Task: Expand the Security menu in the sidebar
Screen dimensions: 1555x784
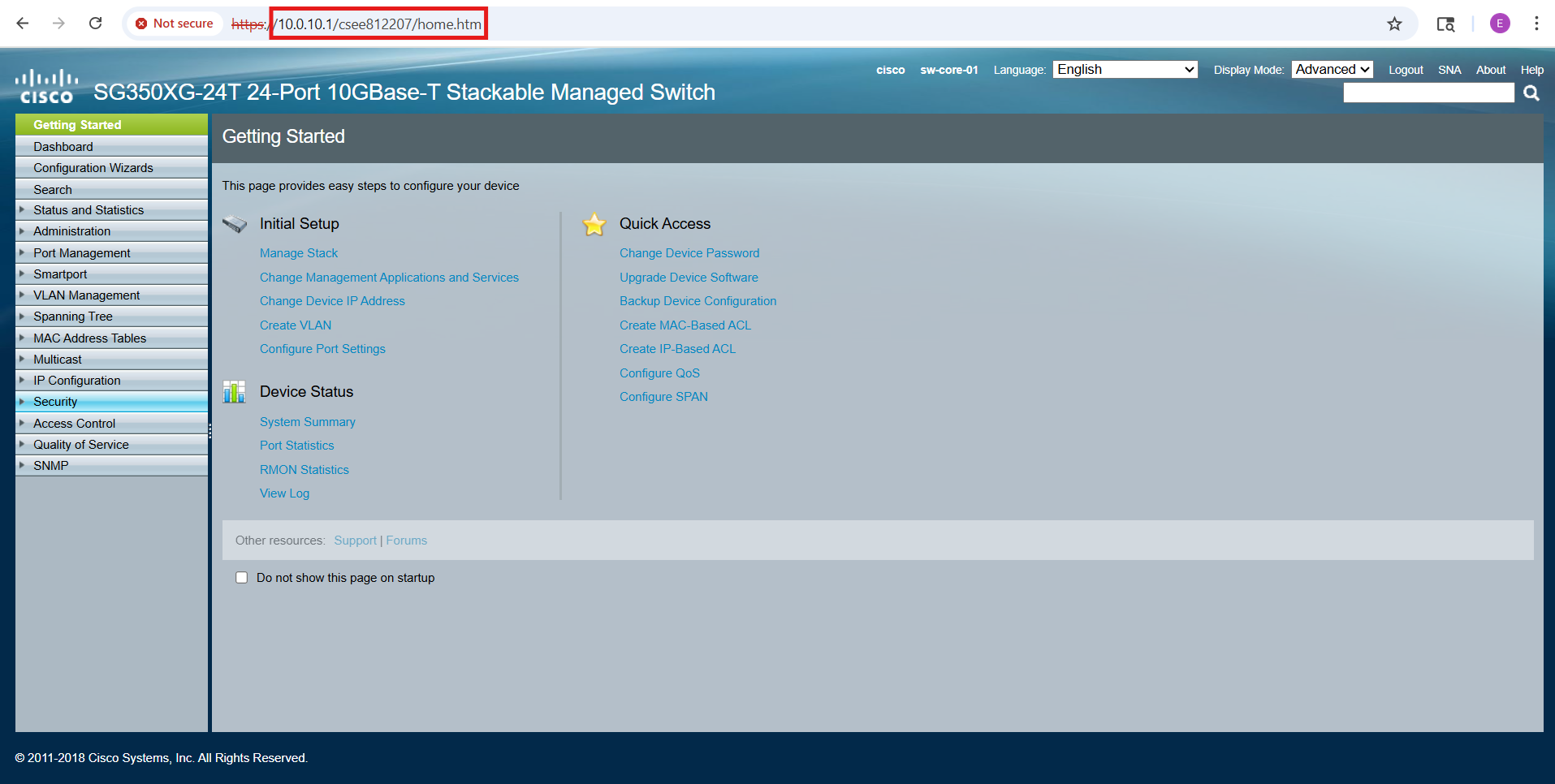Action: 55,402
